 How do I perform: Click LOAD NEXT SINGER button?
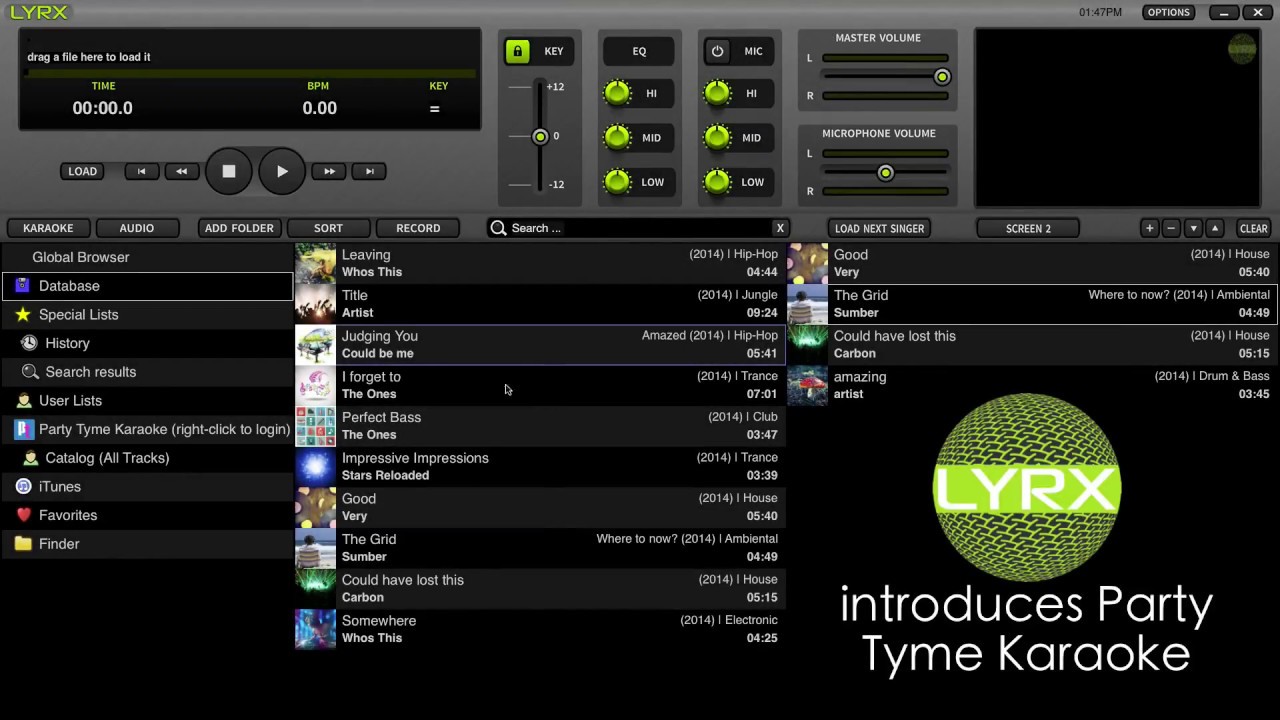[x=879, y=228]
